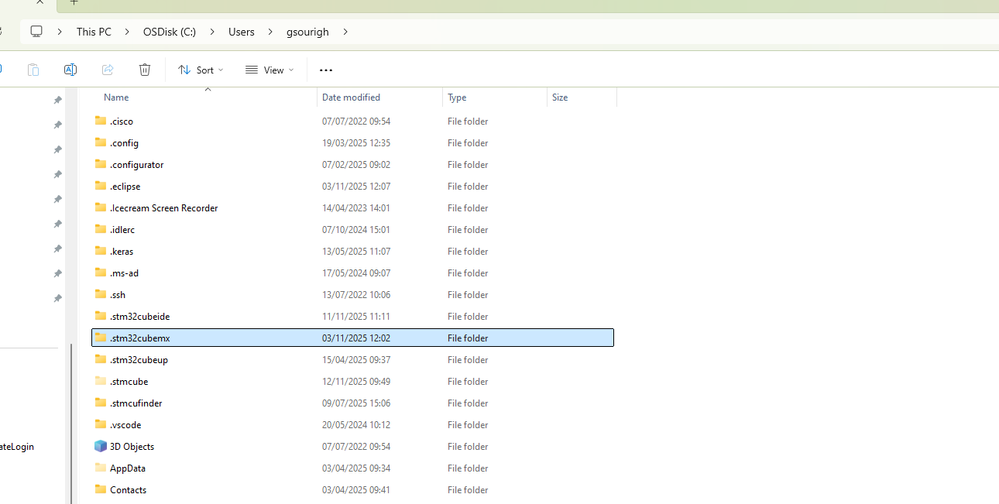This screenshot has height=504, width=999.
Task: Select the .keras folder icon
Action: tap(100, 250)
